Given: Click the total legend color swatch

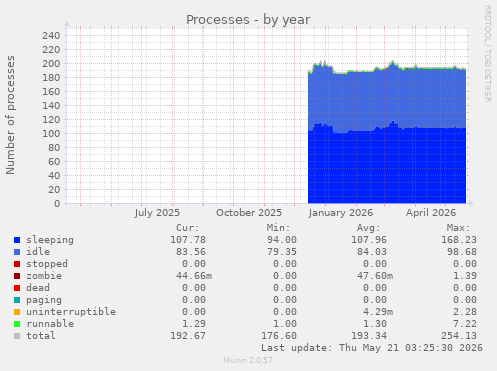Looking at the screenshot, I should click(x=17, y=336).
